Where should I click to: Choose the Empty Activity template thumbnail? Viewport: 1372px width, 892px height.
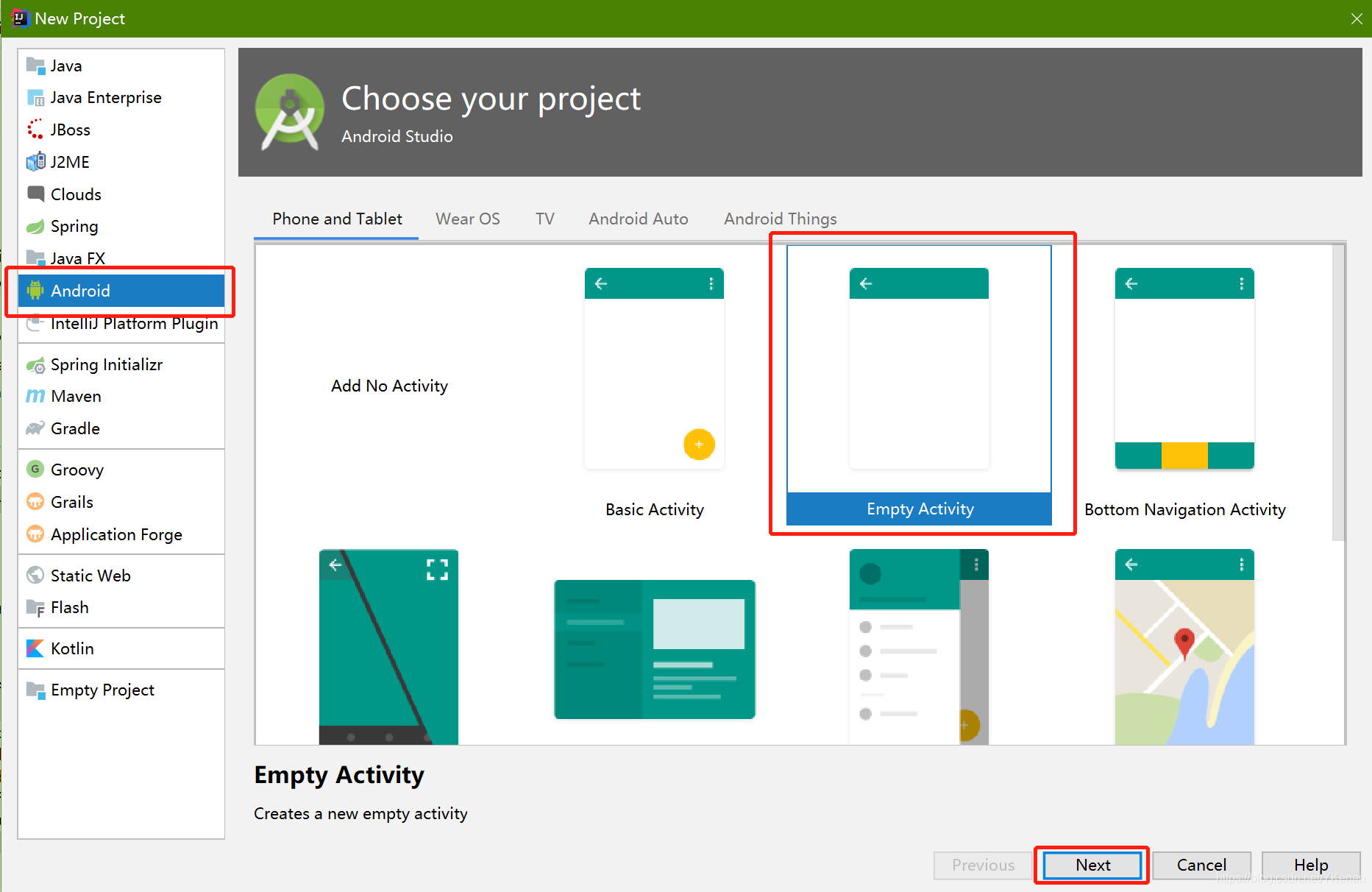[919, 368]
